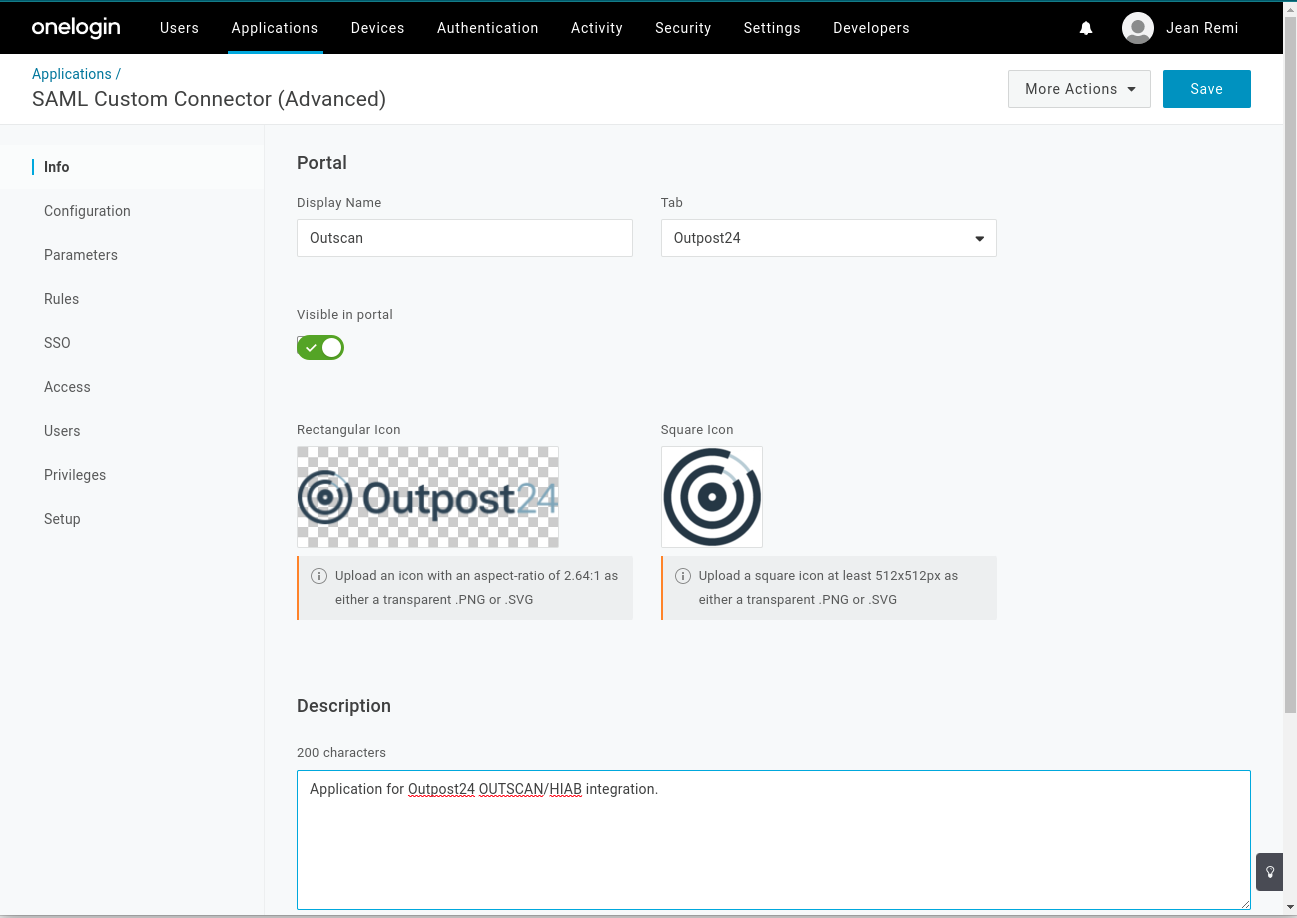Click the Outpost24 rectangular icon image
Viewport: 1297px width, 918px height.
(428, 497)
